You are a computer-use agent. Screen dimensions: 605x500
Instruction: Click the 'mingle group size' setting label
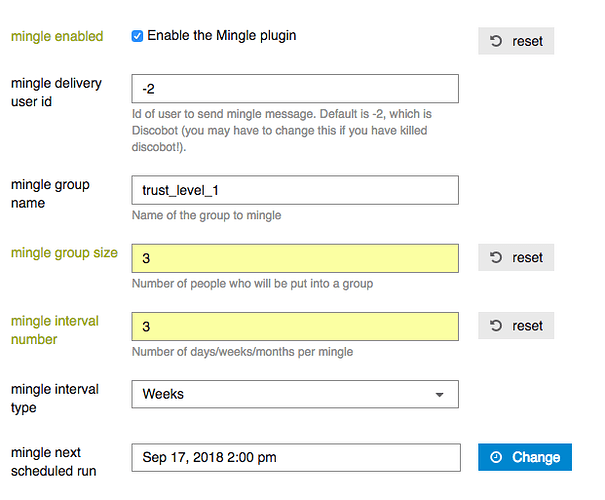click(64, 253)
